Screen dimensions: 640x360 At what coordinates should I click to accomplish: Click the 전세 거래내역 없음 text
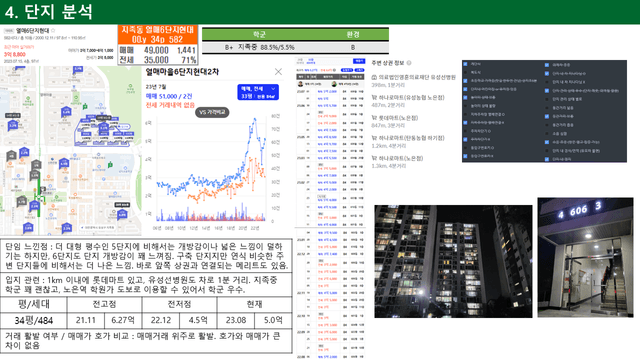point(170,105)
